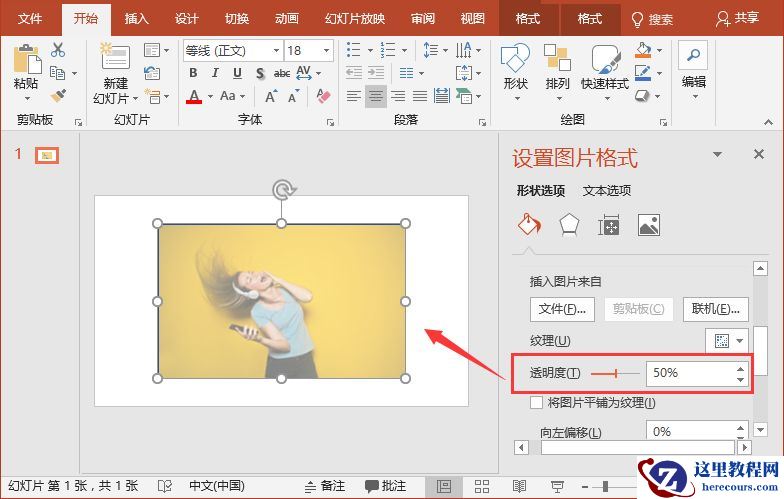Enable tile picture as texture checkbox
784x499 pixels.
[x=537, y=402]
